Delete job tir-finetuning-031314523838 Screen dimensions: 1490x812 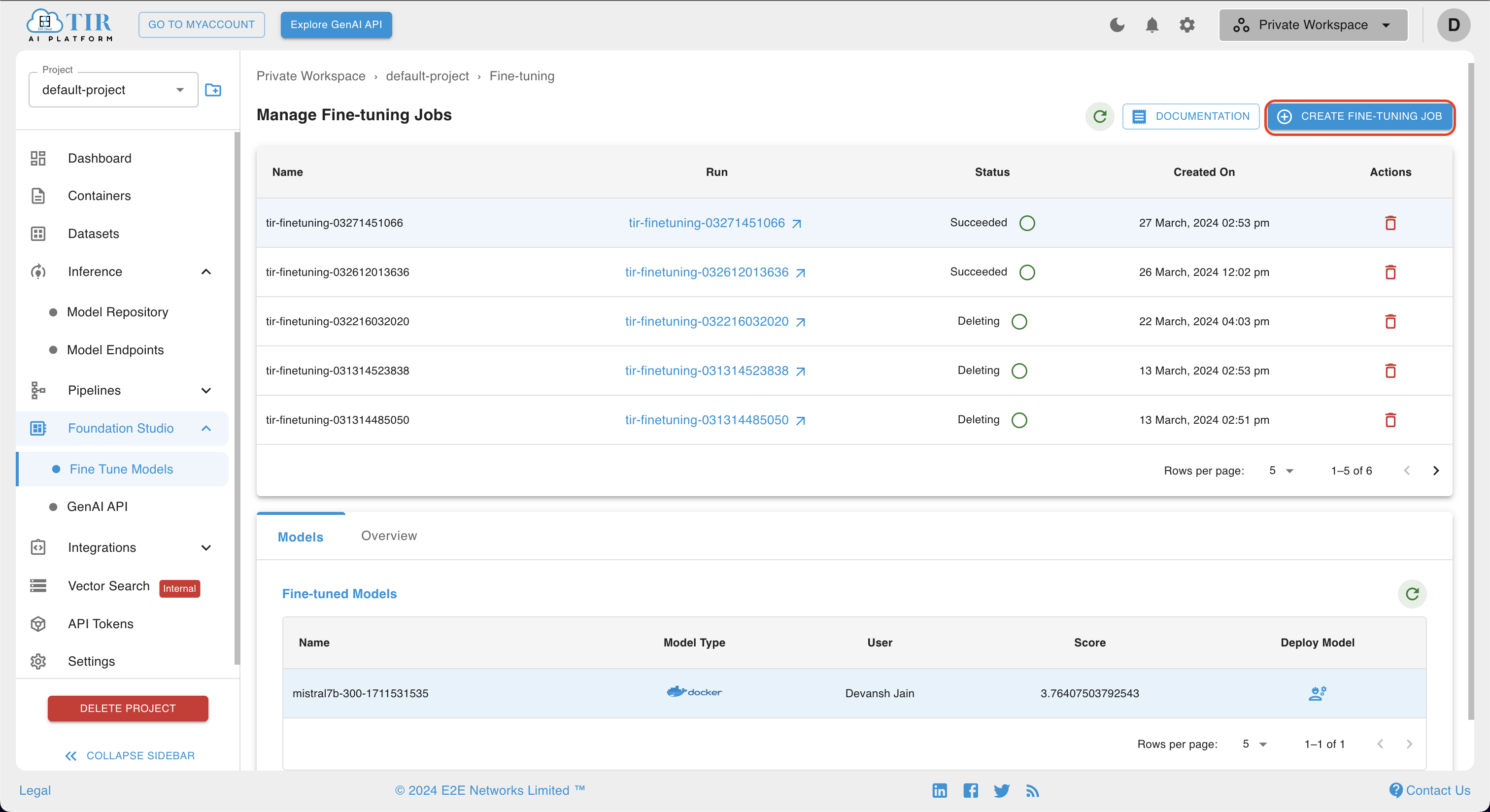tap(1390, 370)
